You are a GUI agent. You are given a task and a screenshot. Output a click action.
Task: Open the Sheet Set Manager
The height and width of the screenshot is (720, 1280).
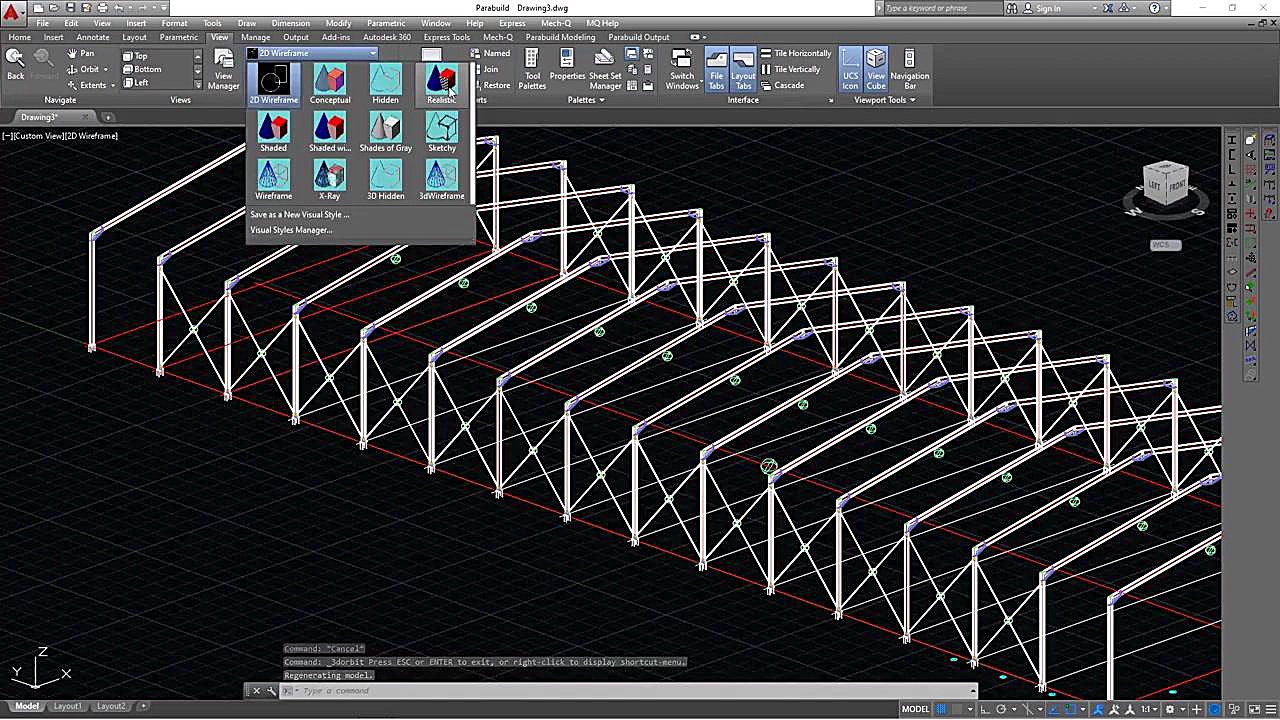point(605,69)
